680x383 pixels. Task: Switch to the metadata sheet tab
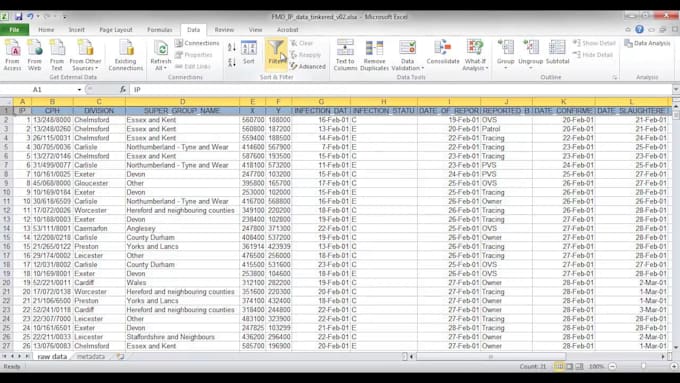click(91, 357)
